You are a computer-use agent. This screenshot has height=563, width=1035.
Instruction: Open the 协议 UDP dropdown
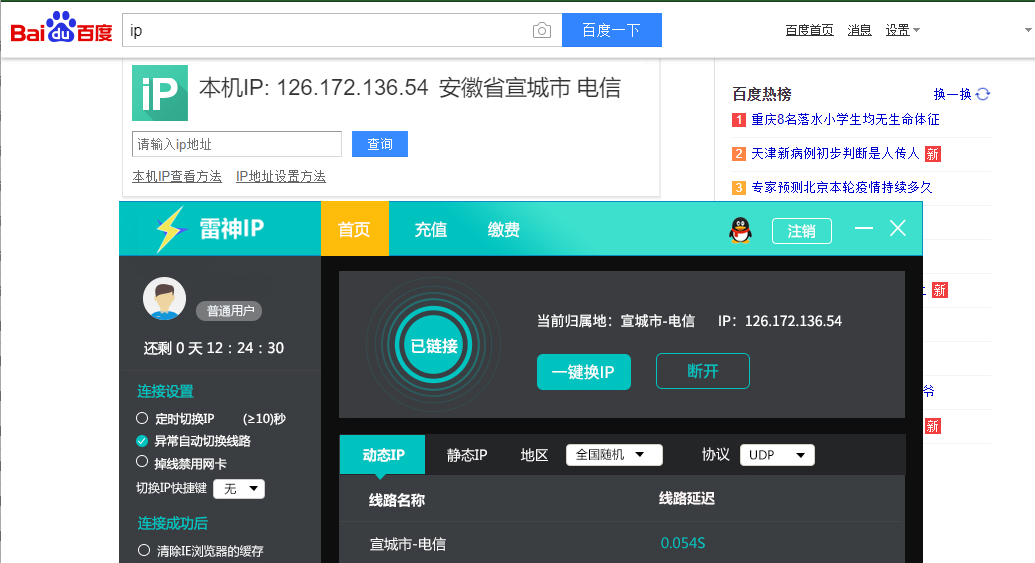point(777,455)
